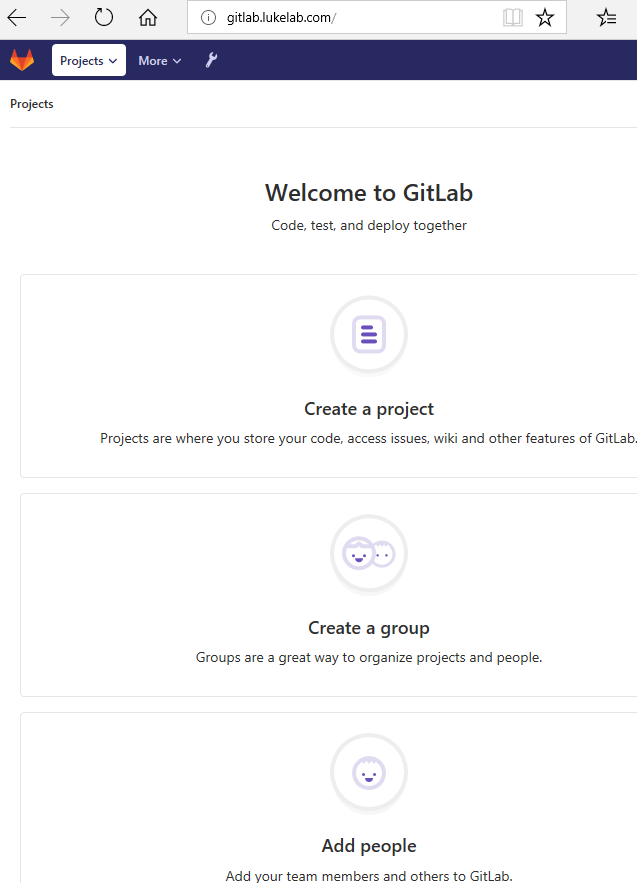
Task: Click the Create a project document icon
Action: 369,335
